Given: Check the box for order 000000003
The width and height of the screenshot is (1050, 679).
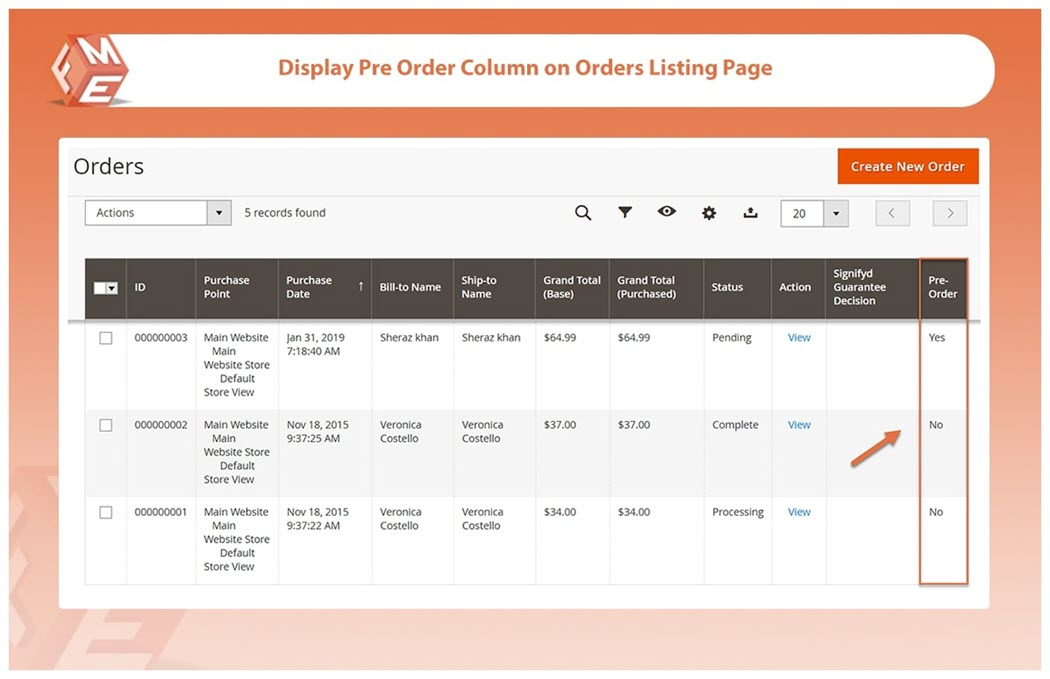Looking at the screenshot, I should coord(106,339).
